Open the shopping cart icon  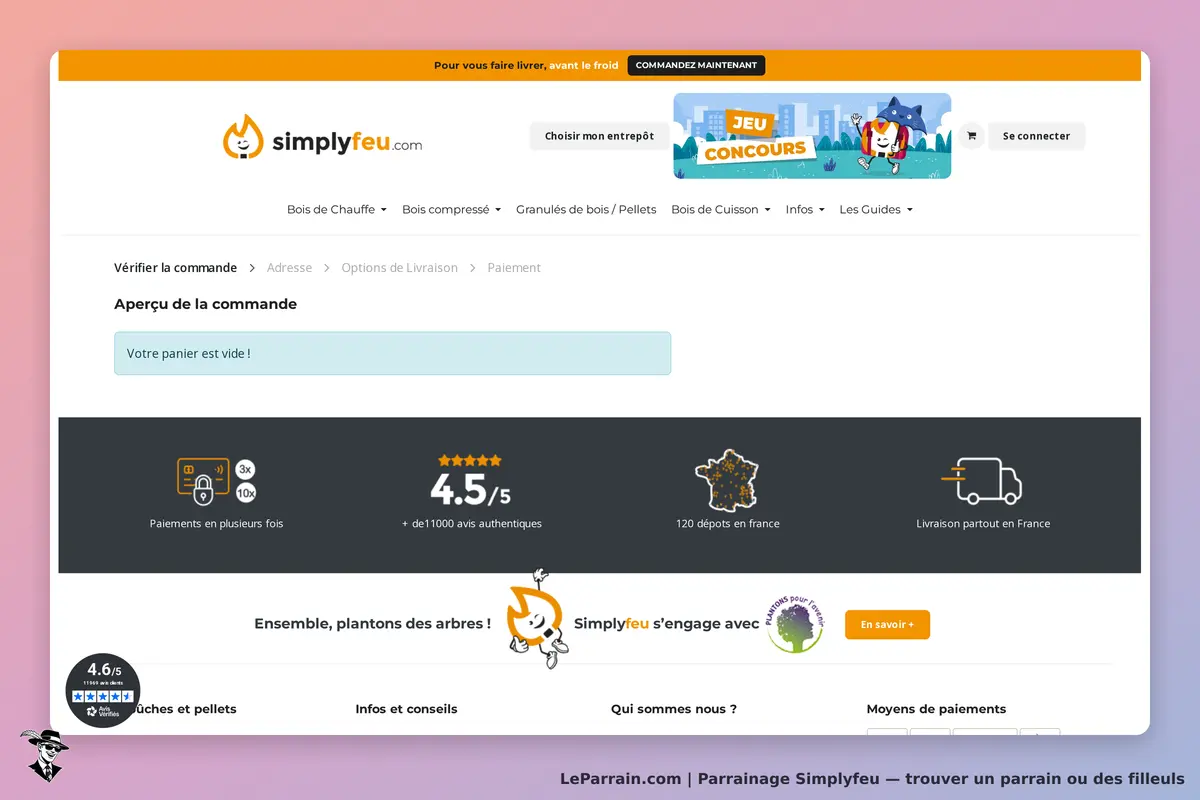971,136
